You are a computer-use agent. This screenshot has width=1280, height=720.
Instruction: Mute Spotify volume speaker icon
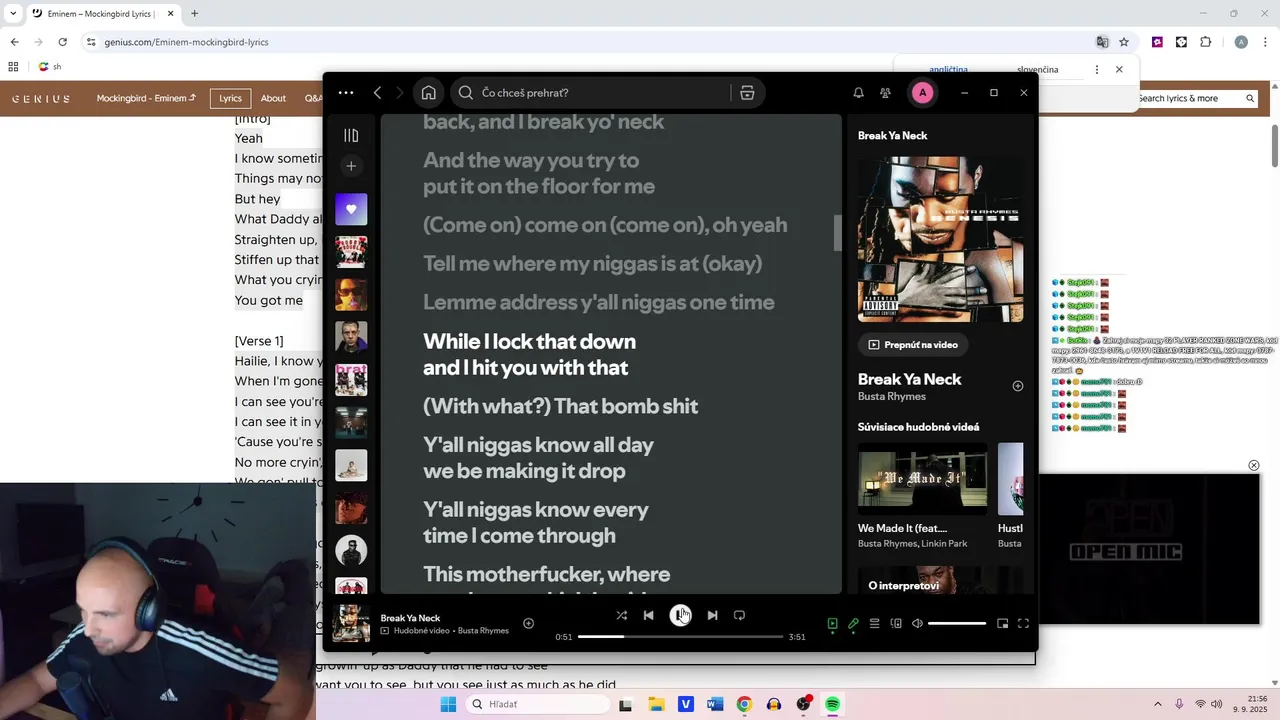tap(917, 623)
